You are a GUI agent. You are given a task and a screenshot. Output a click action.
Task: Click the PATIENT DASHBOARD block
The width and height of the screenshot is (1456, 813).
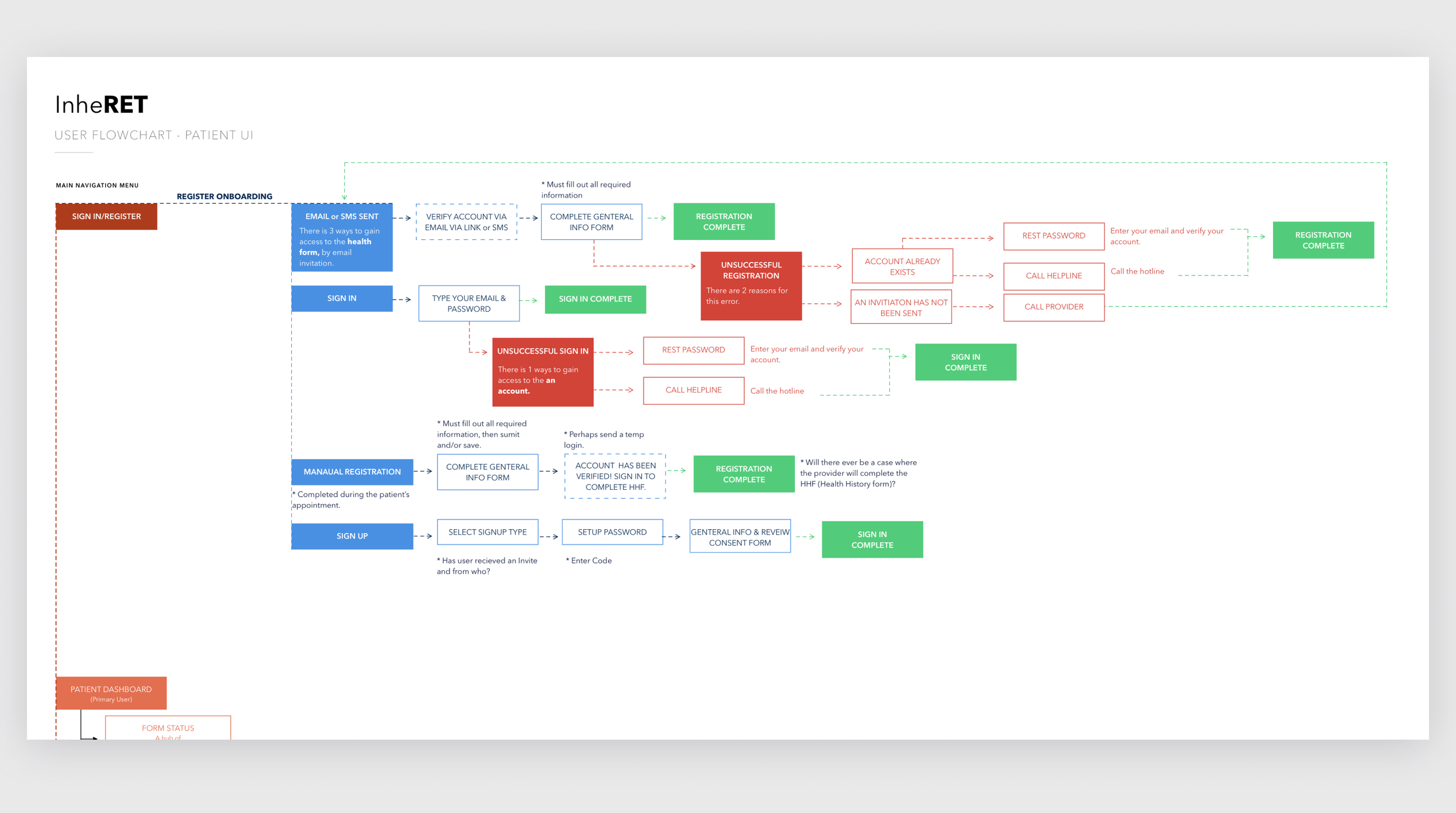(x=111, y=693)
